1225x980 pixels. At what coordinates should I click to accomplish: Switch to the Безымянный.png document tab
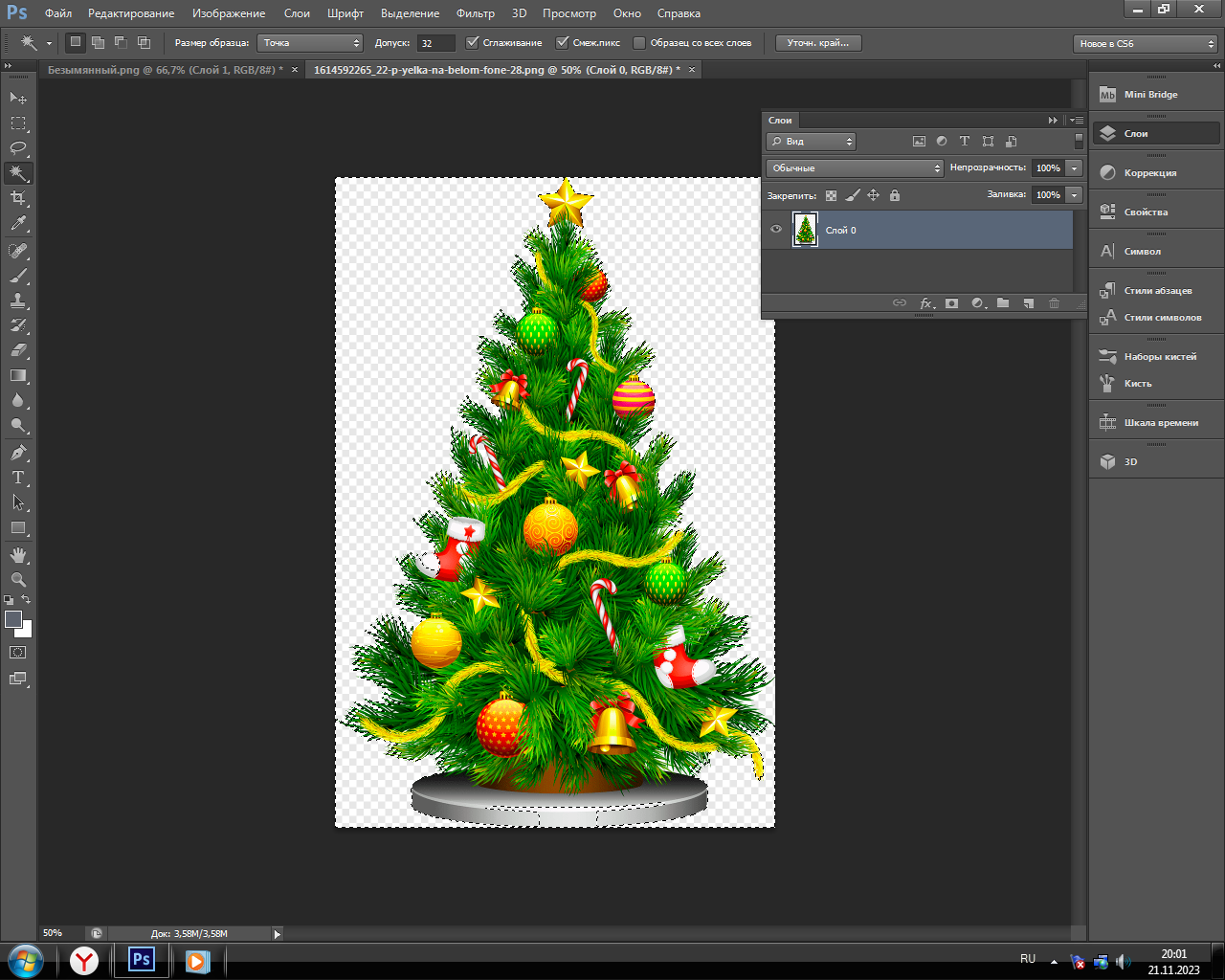(x=165, y=70)
